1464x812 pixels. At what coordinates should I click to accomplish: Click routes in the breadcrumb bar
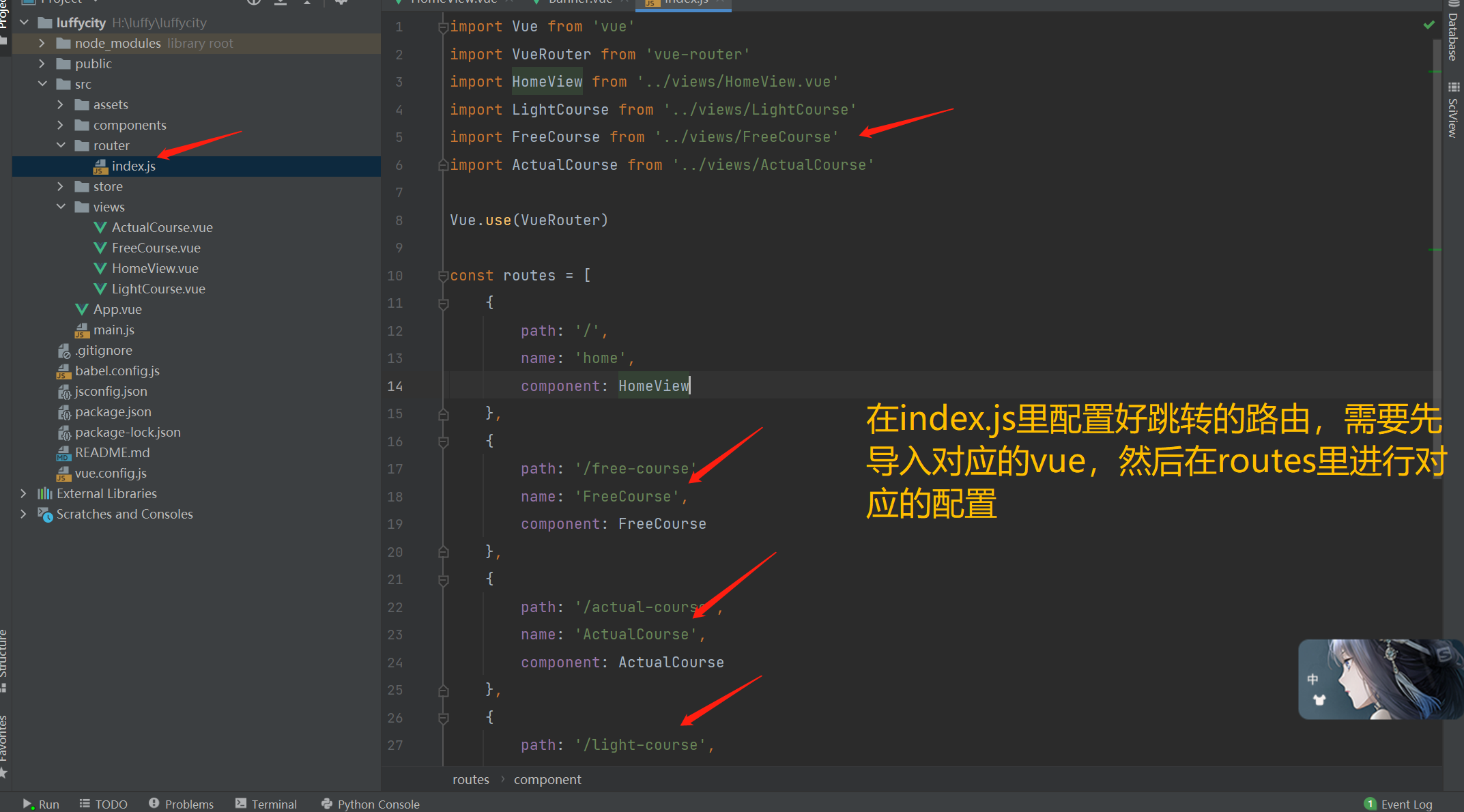coord(470,779)
